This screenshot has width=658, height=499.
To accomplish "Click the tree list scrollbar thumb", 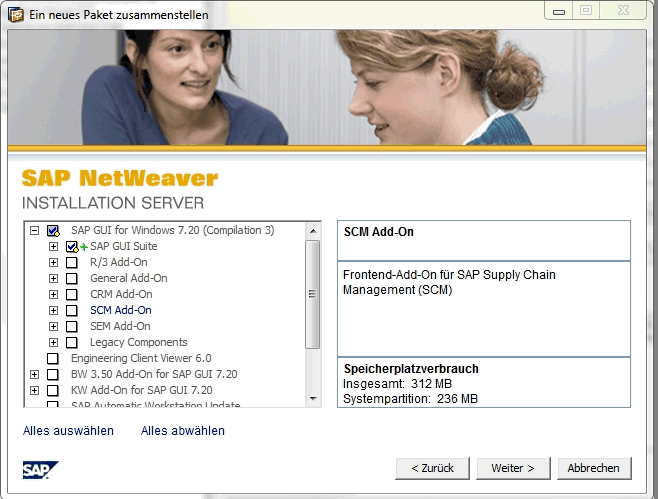I will (312, 294).
